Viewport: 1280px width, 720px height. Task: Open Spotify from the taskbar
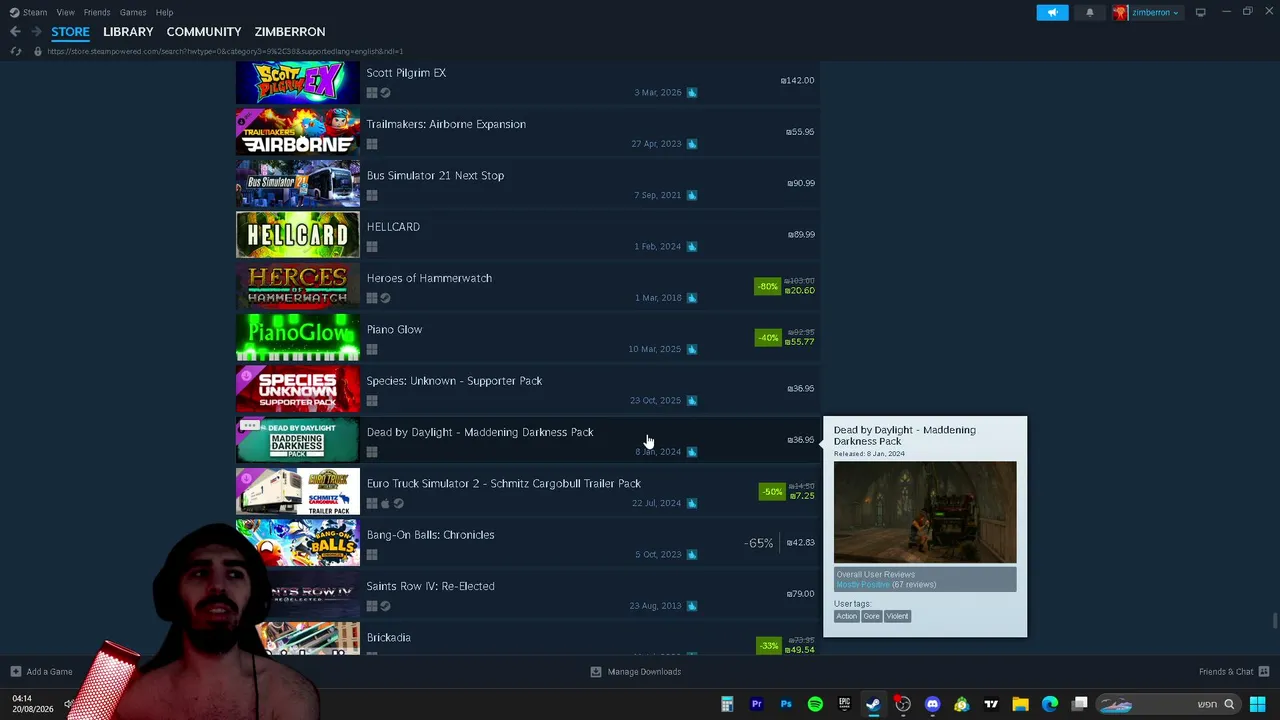(815, 704)
